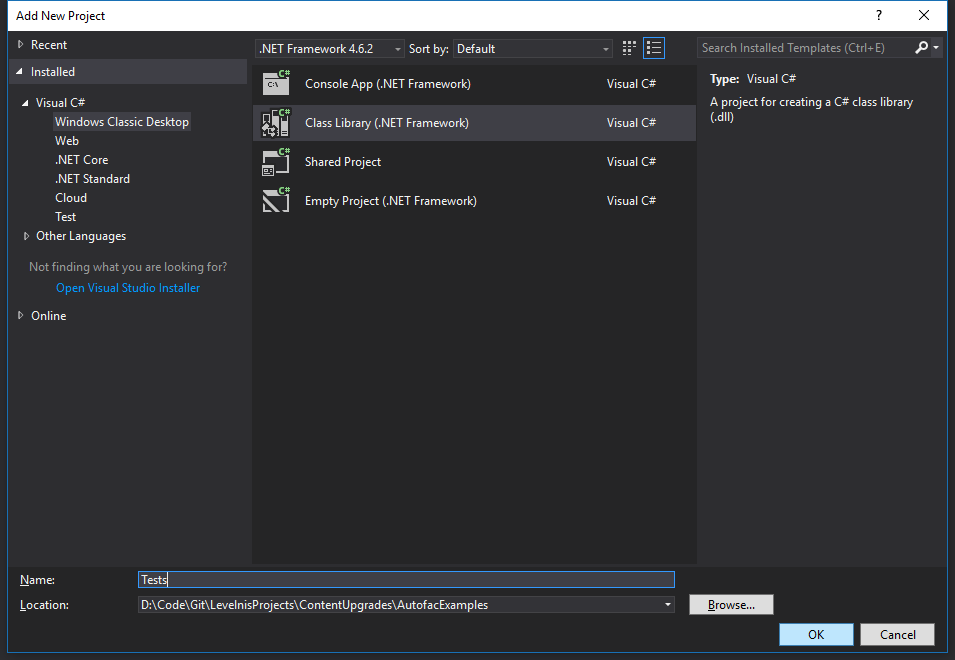The width and height of the screenshot is (955, 660).
Task: Select the Visual C# tree label
Action: pos(60,103)
